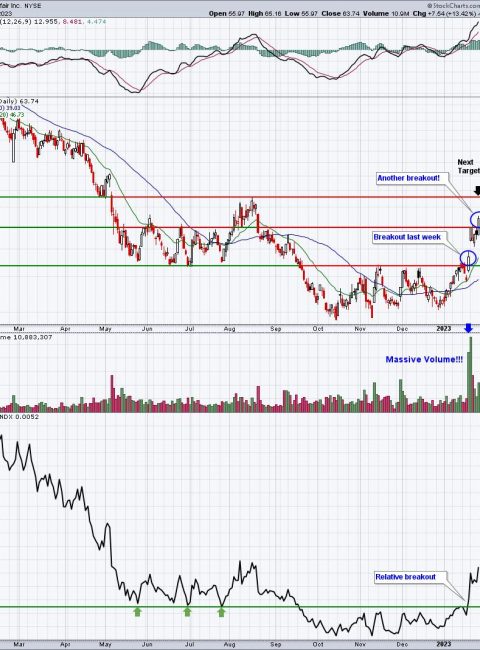Click the blue down arrow above volume spike
The height and width of the screenshot is (650, 480).
tap(468, 328)
